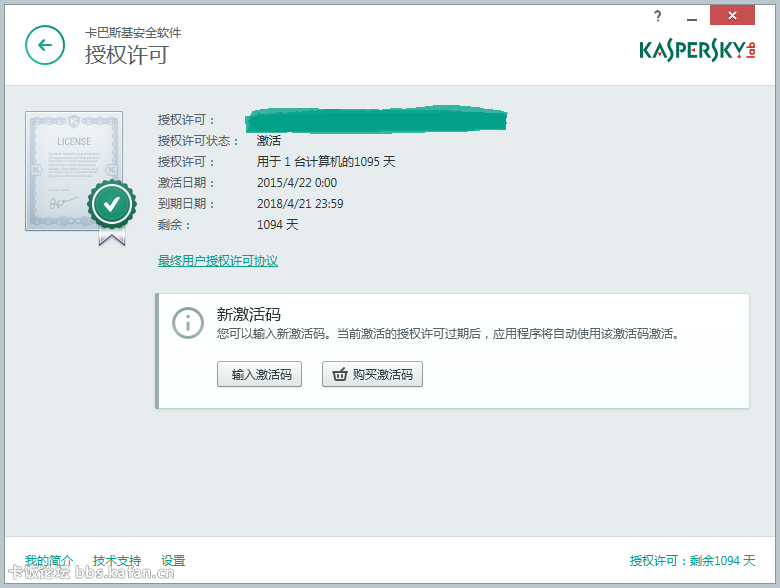Image resolution: width=780 pixels, height=588 pixels.
Task: Click the info icon beside 新激活码
Action: pyautogui.click(x=188, y=323)
